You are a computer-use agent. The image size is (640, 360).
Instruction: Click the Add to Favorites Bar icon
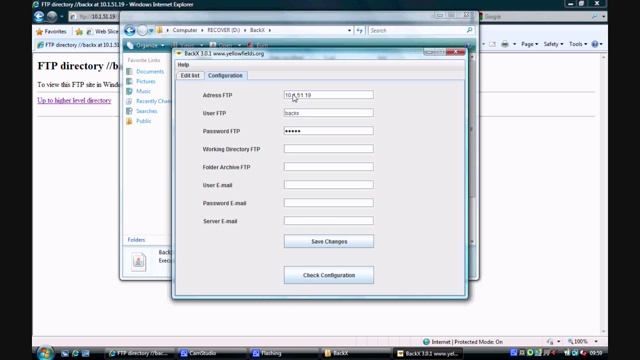(79, 31)
